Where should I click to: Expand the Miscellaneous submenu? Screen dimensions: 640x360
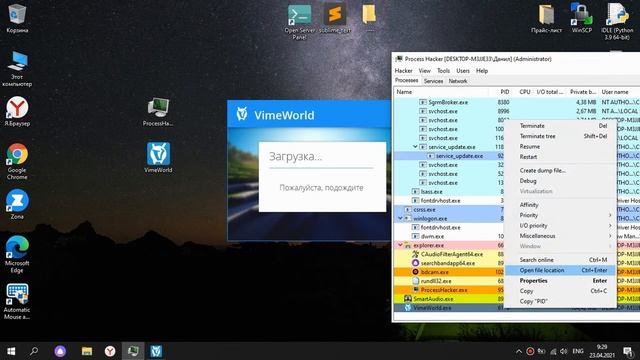tap(560, 236)
